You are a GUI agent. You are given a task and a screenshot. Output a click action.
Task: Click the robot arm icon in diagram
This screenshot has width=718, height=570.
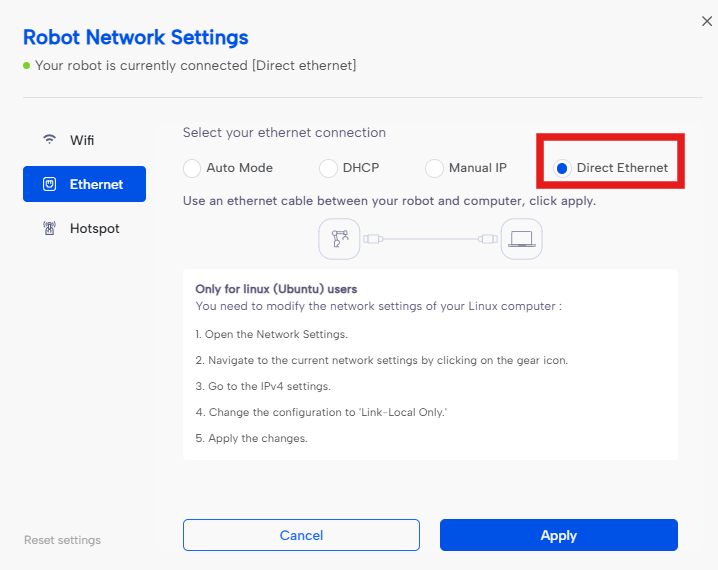338,240
